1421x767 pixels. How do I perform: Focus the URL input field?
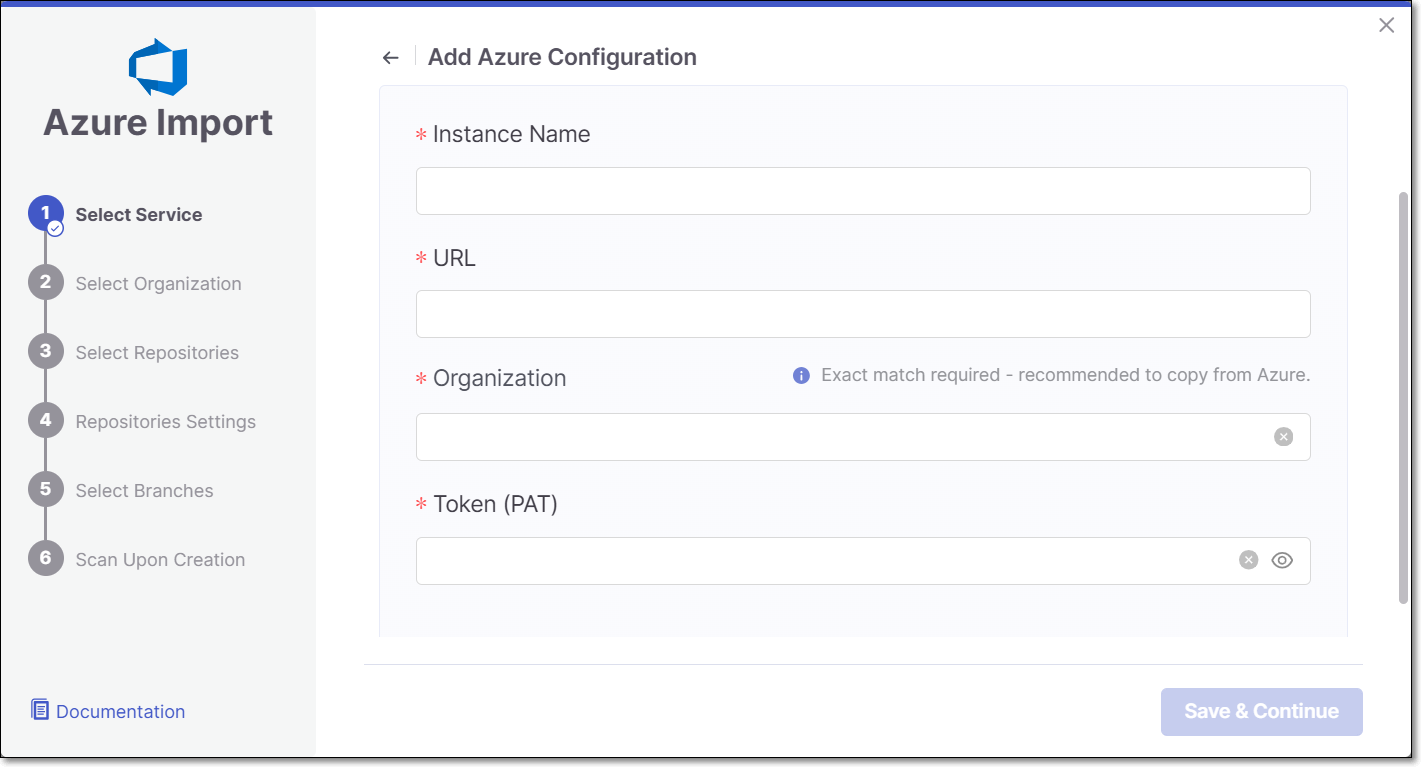point(863,314)
